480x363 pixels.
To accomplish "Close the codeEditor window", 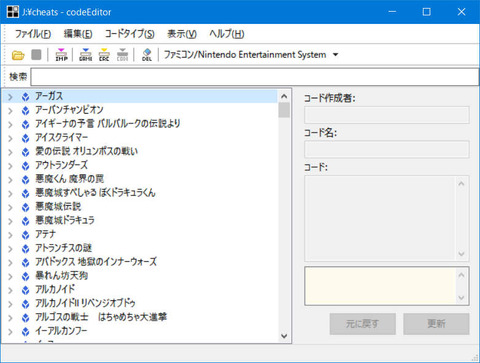I will pyautogui.click(x=461, y=12).
